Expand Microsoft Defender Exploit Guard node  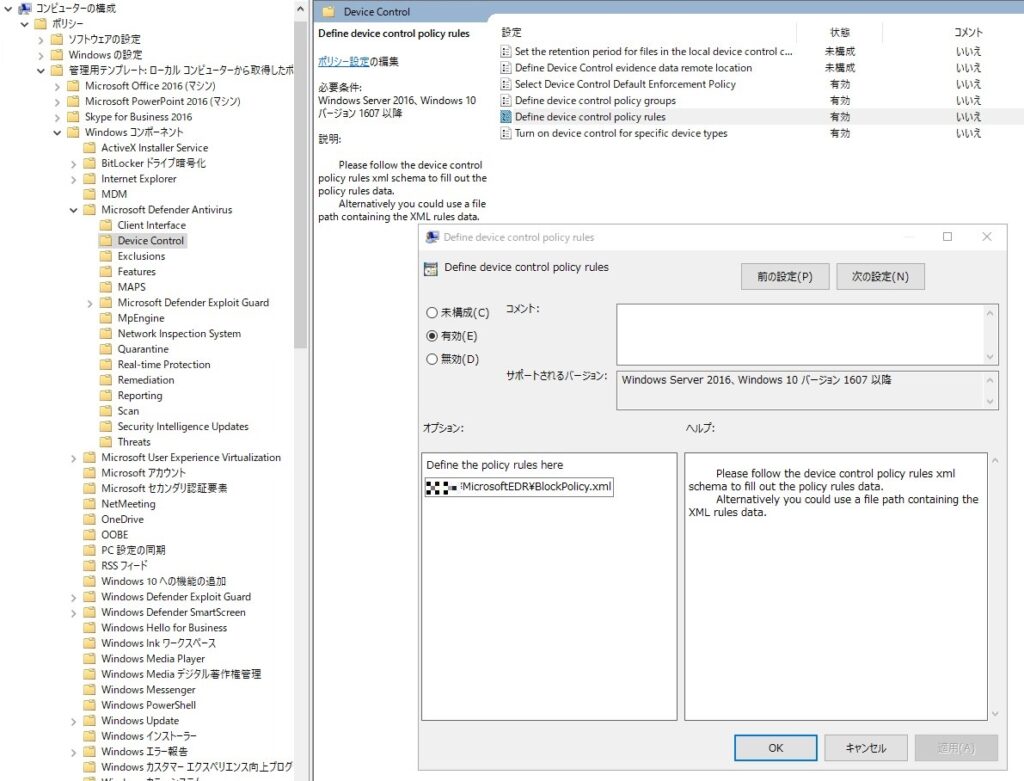pyautogui.click(x=90, y=302)
